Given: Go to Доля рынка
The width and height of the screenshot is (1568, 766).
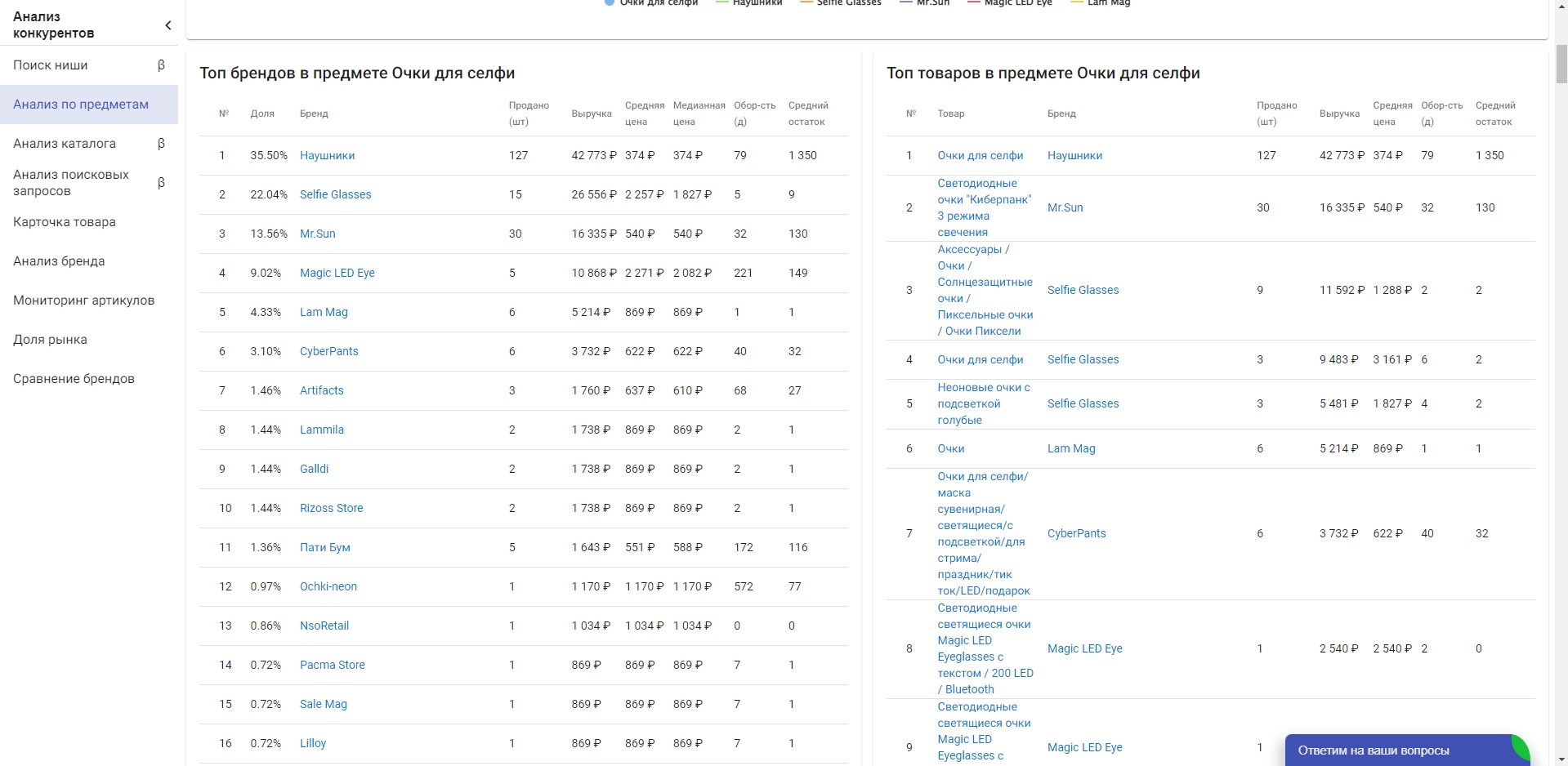Looking at the screenshot, I should (x=50, y=340).
